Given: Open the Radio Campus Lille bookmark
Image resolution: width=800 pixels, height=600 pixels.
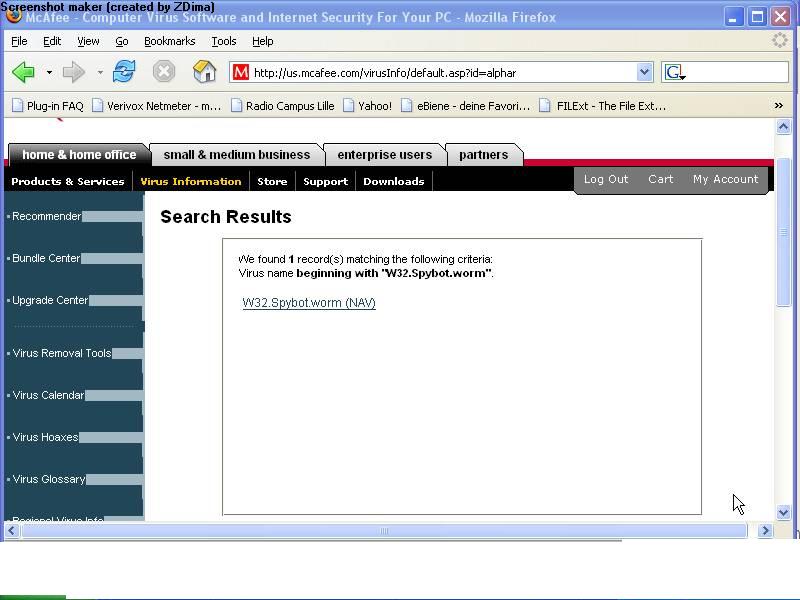Looking at the screenshot, I should click(283, 106).
